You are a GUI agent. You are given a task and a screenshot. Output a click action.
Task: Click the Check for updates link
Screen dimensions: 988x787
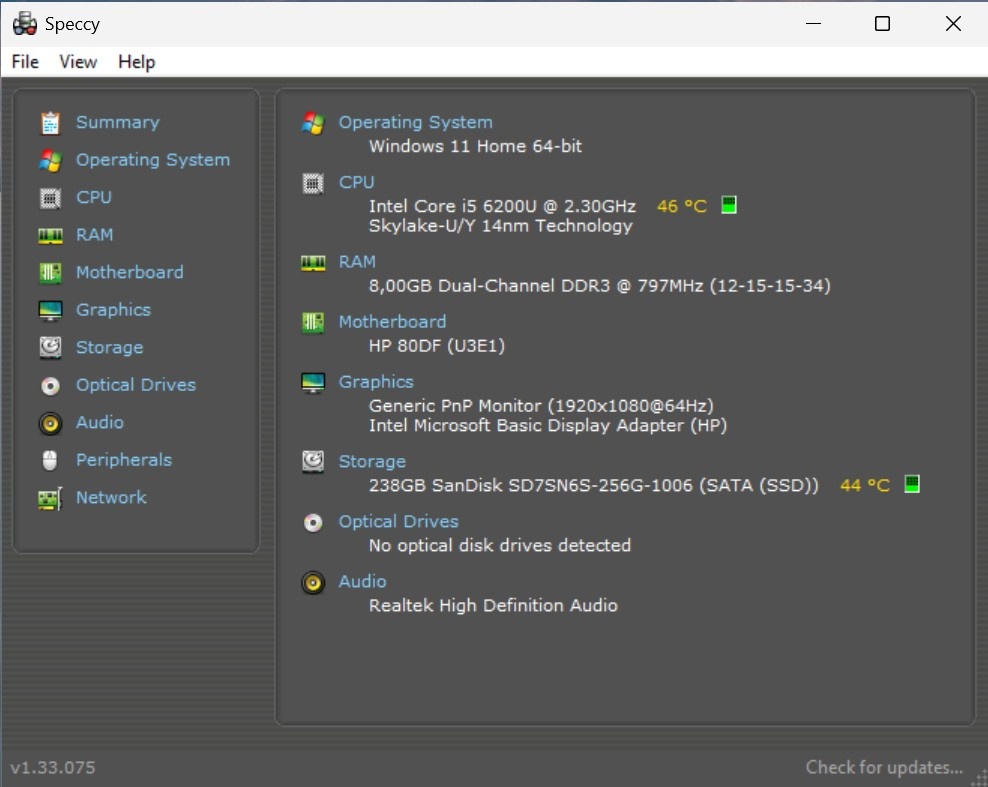click(884, 766)
